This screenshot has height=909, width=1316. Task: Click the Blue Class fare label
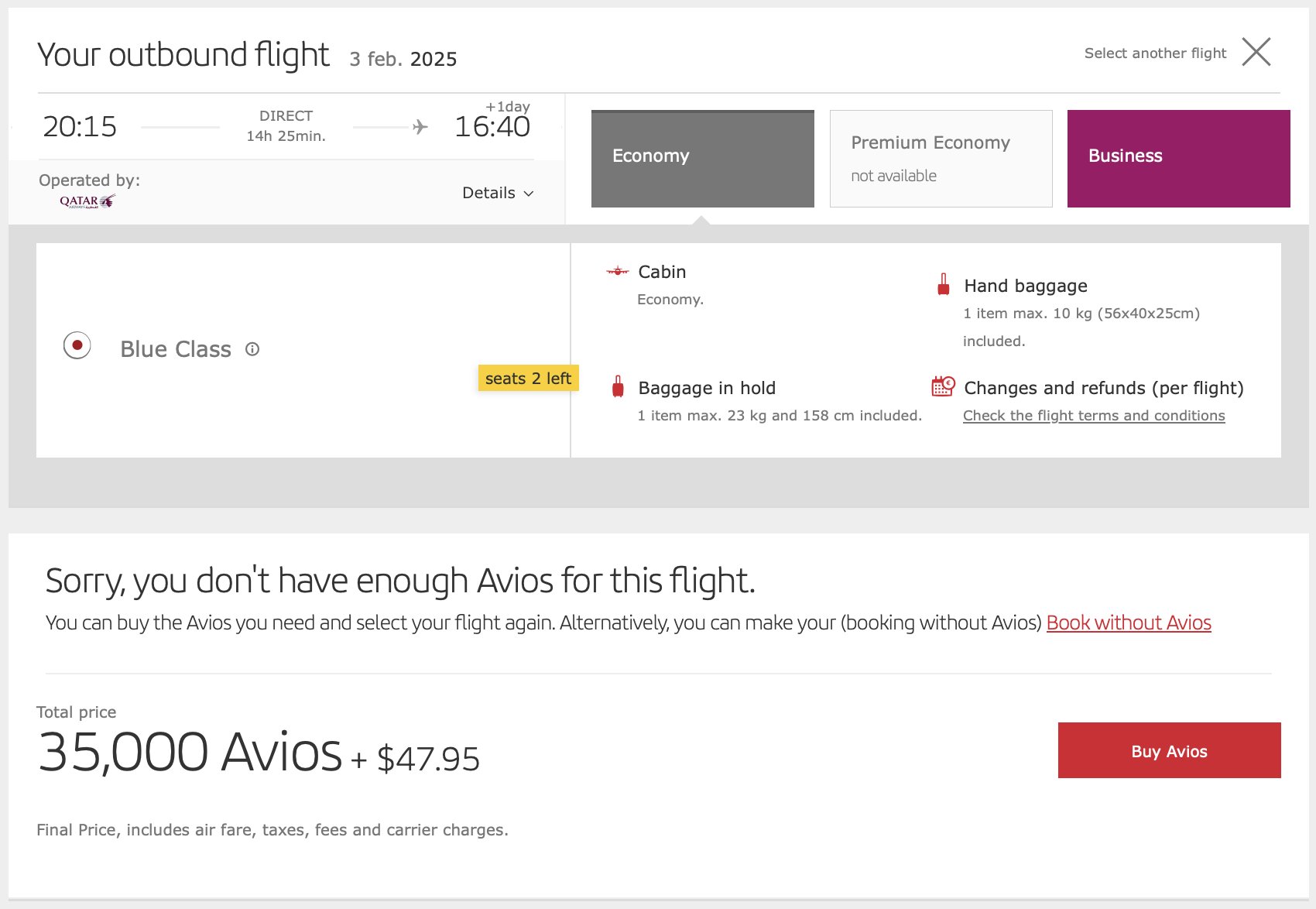coord(176,349)
